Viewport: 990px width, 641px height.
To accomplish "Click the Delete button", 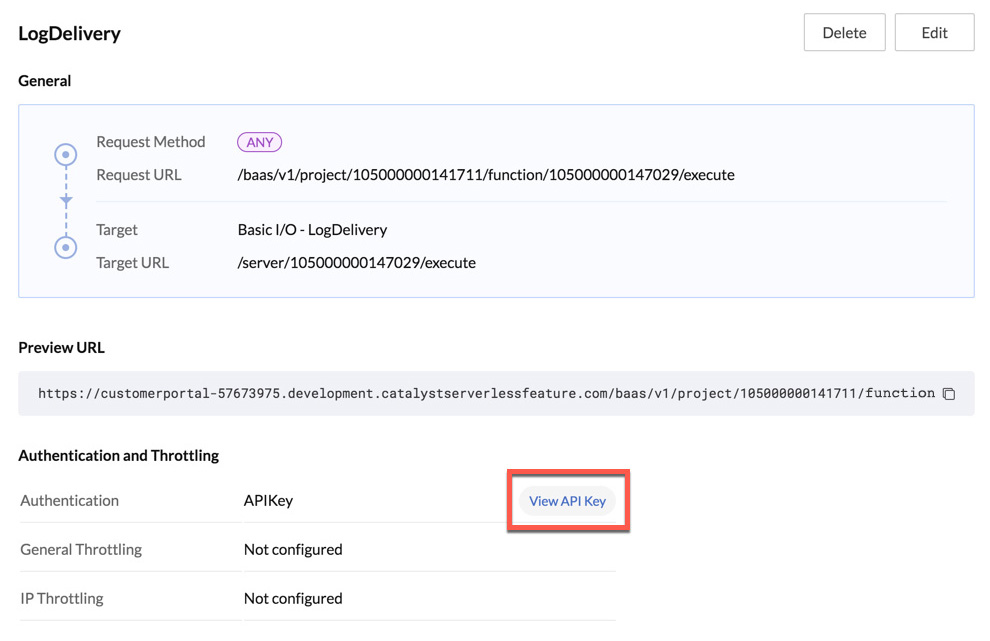I will 844,32.
